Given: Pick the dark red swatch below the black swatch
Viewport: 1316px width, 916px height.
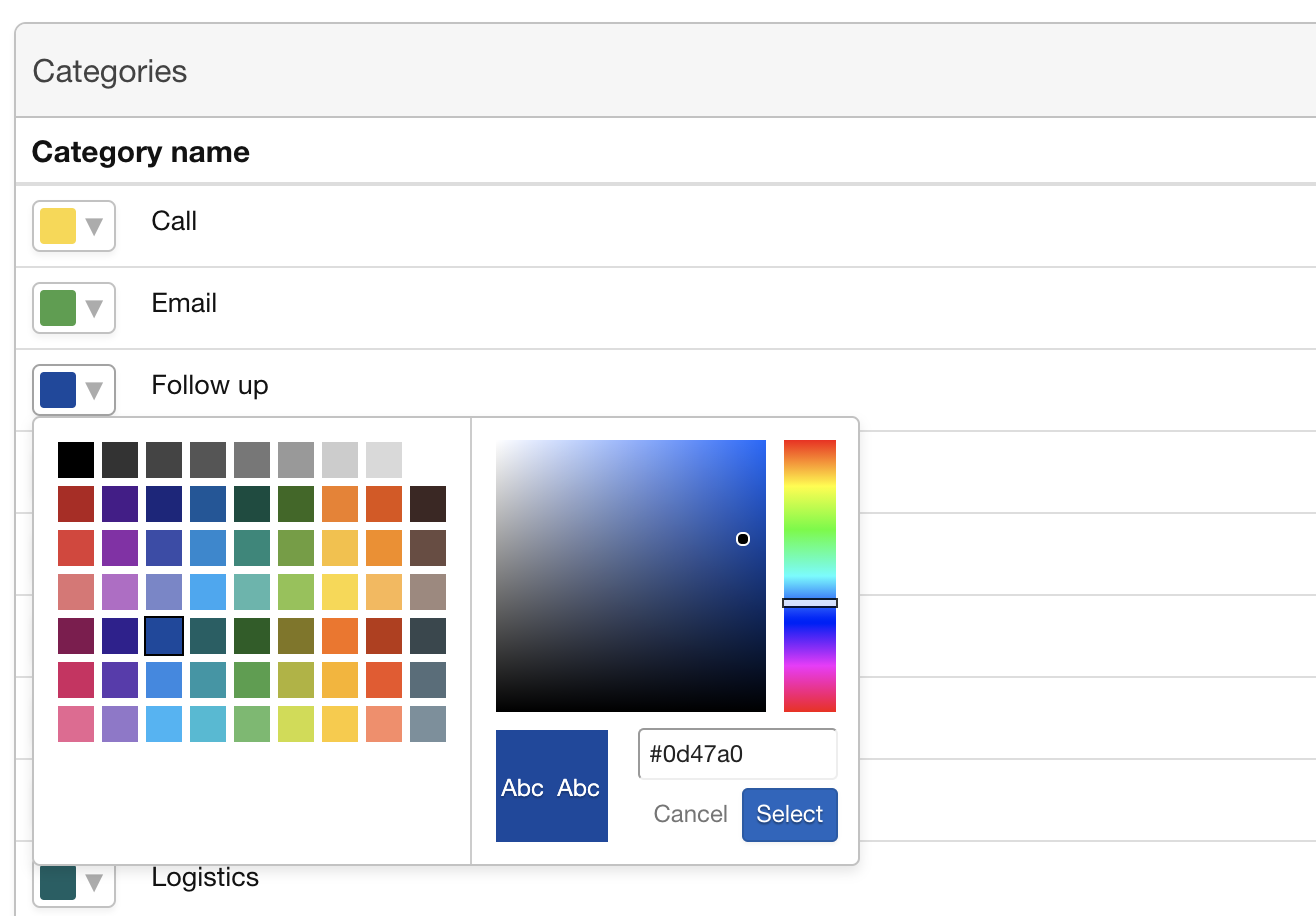Looking at the screenshot, I should (x=76, y=504).
